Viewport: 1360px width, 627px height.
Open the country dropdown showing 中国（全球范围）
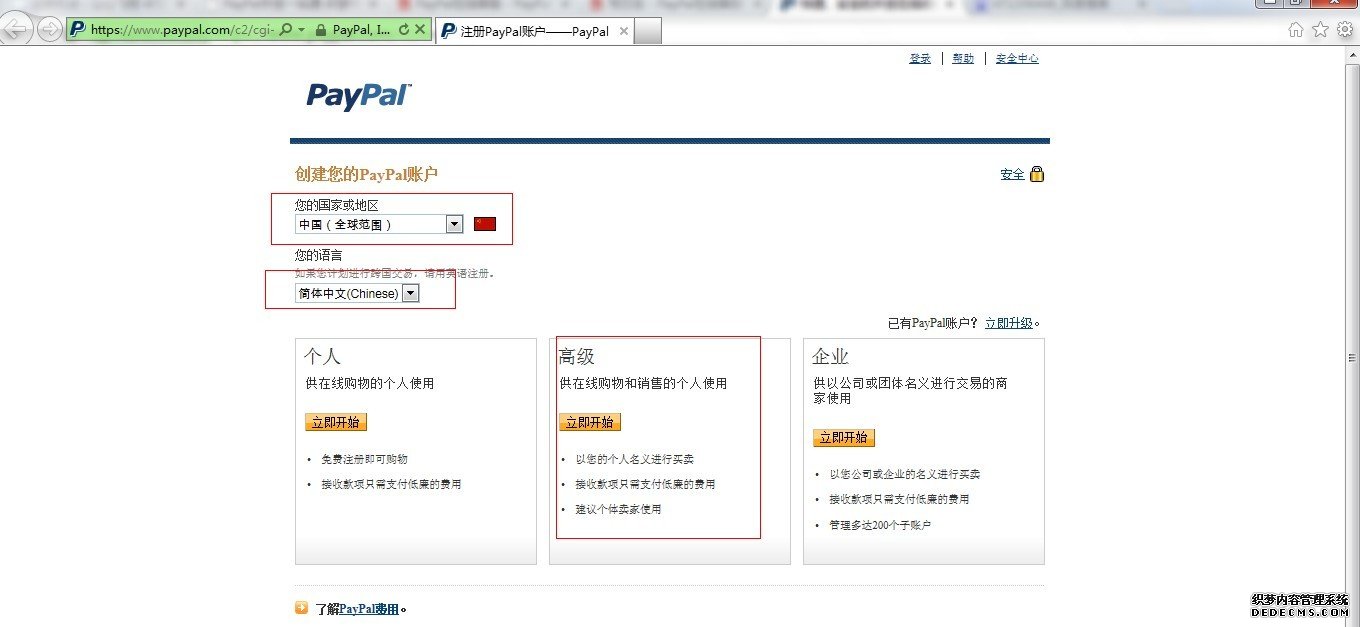tap(455, 223)
